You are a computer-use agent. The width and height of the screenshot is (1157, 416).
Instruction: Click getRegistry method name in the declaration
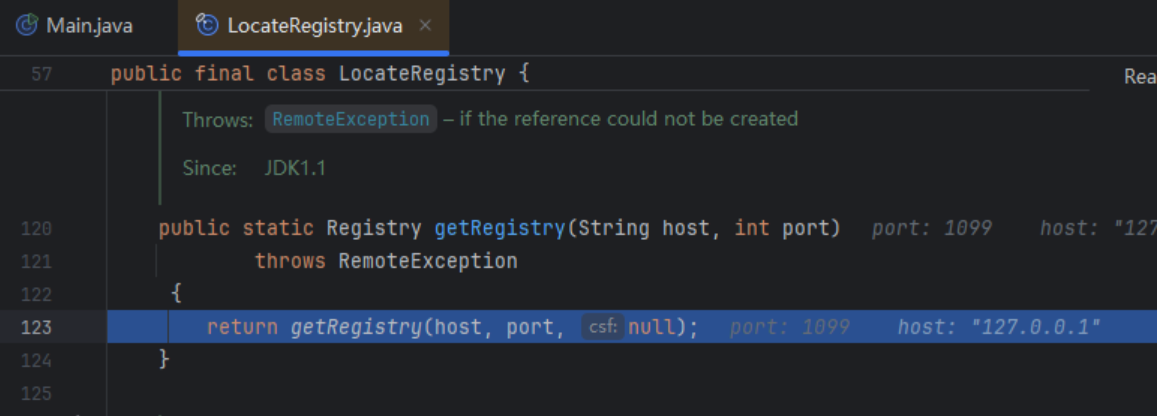pos(499,228)
